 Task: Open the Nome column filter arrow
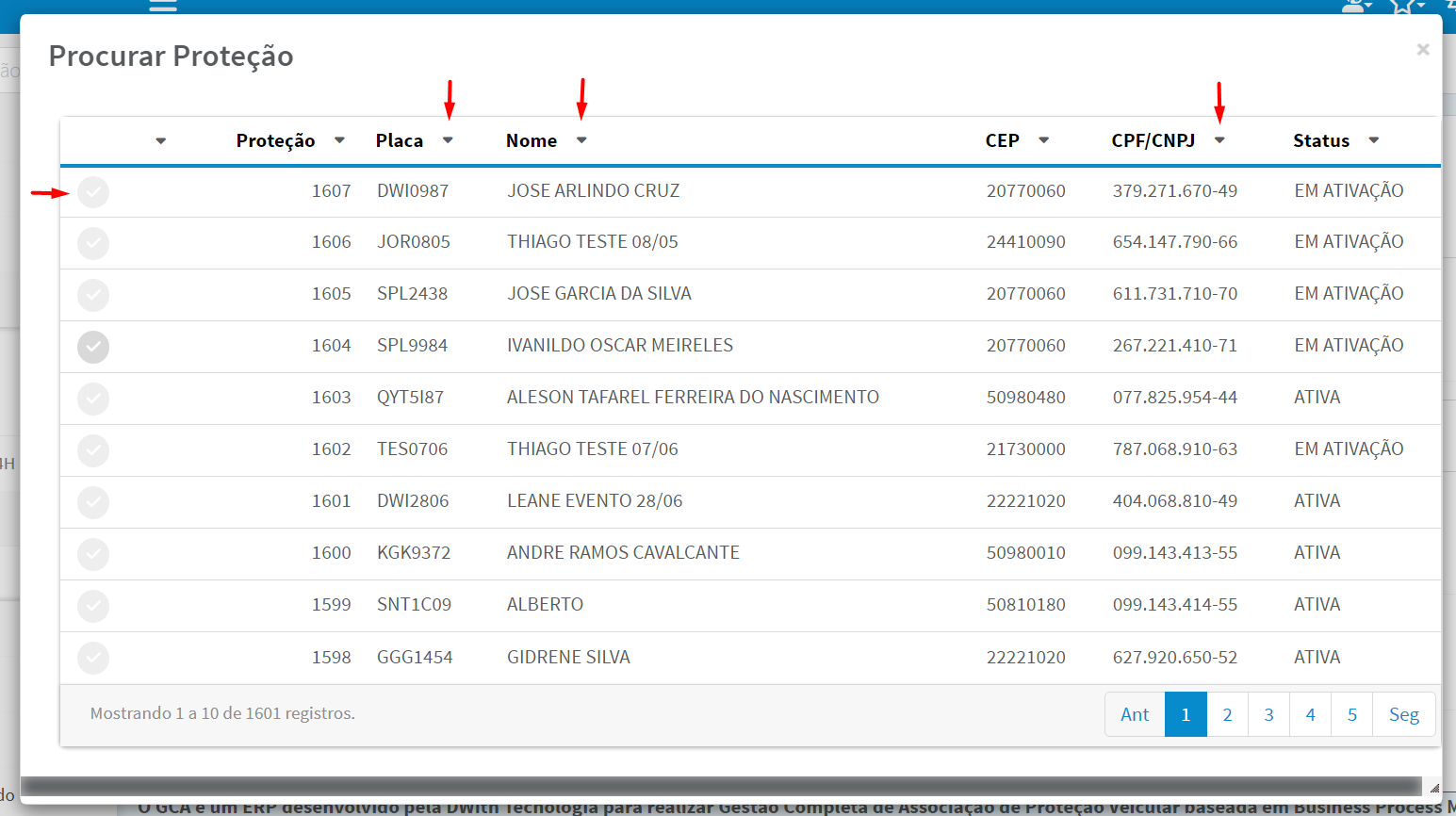[x=581, y=140]
